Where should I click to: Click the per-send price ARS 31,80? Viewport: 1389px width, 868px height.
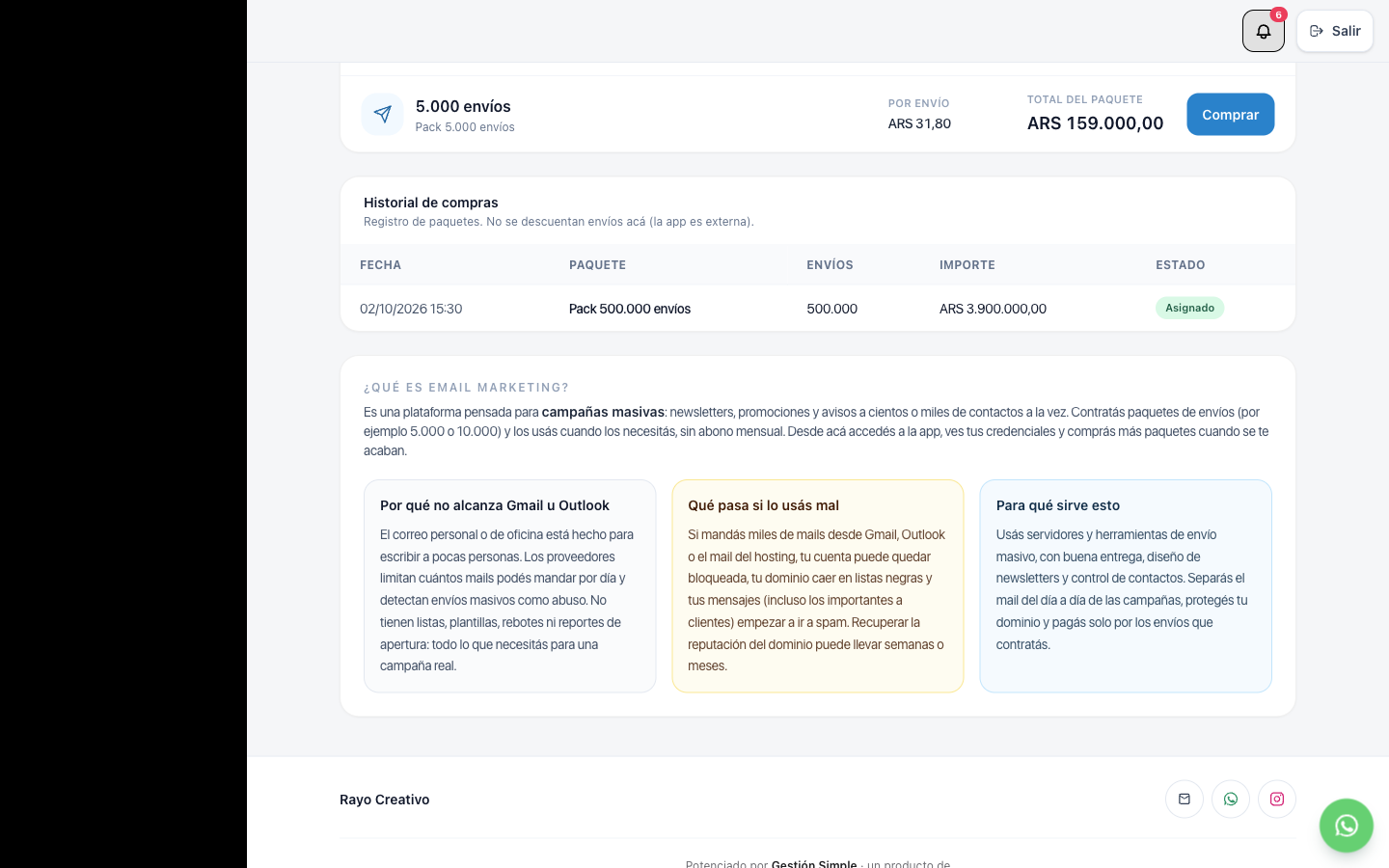(x=919, y=123)
